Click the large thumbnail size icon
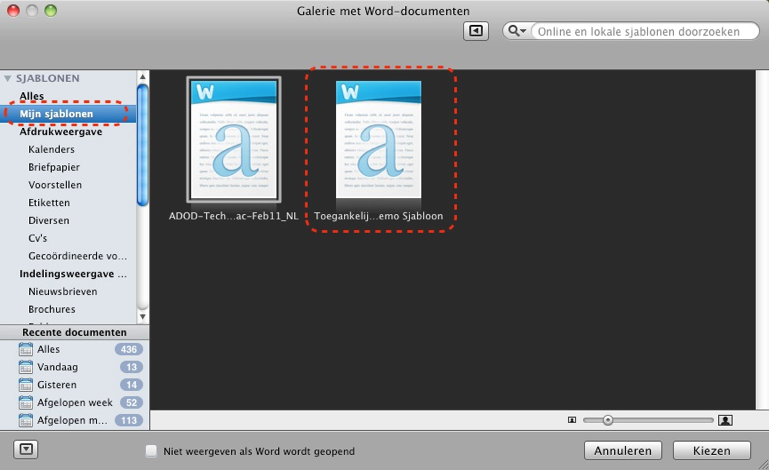Viewport: 769px width, 470px height. [x=725, y=420]
